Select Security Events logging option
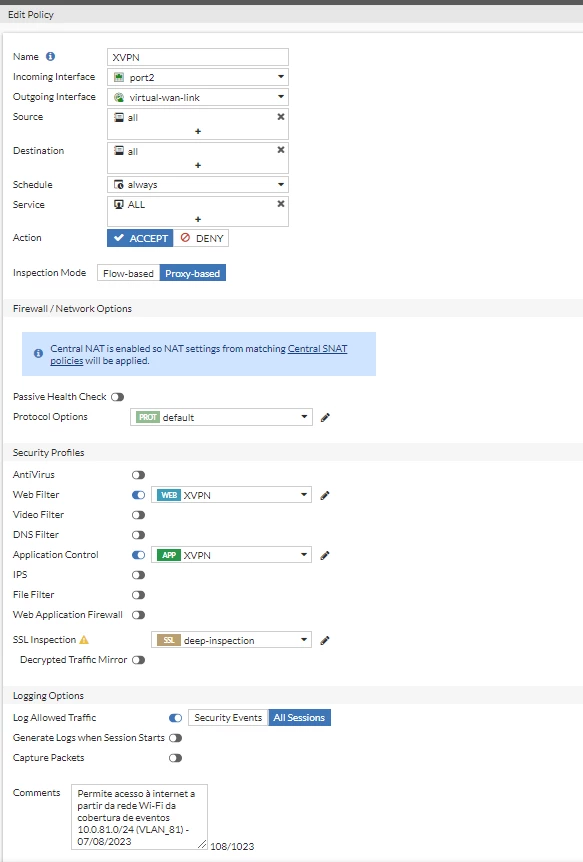 tap(228, 717)
